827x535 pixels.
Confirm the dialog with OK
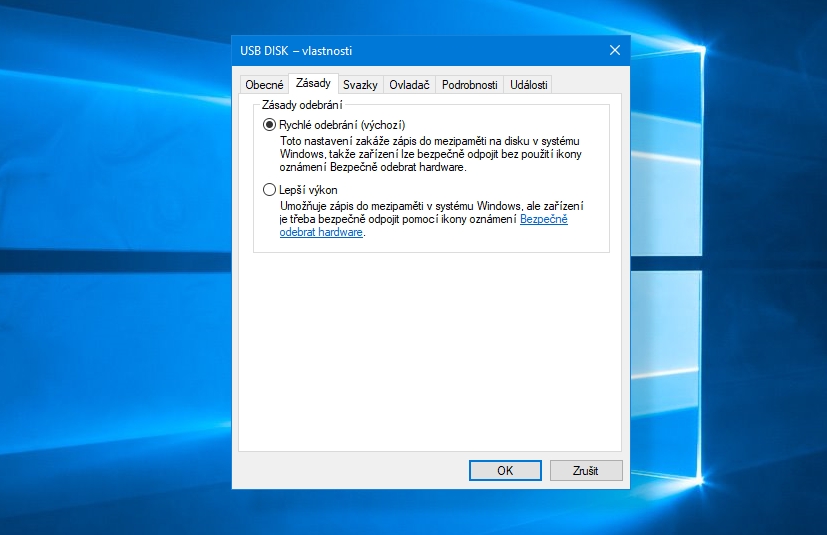(x=505, y=470)
